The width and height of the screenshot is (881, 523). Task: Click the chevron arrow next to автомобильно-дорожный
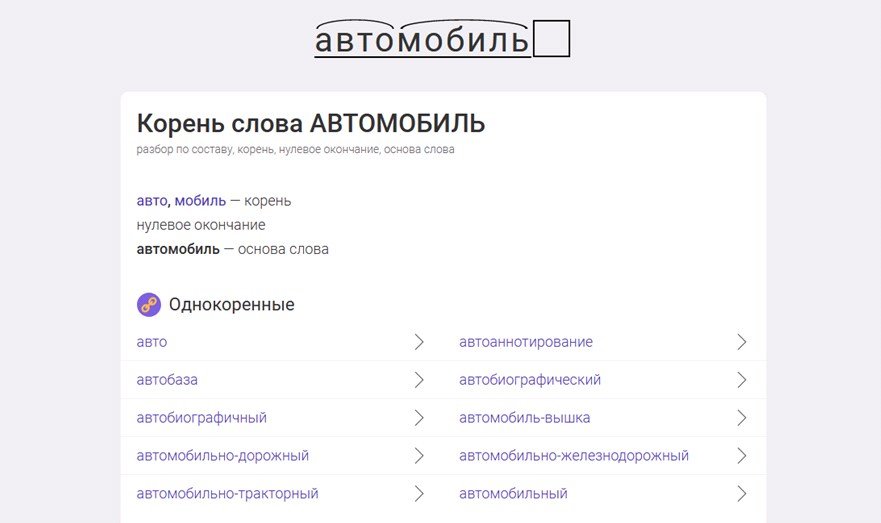[x=419, y=456]
